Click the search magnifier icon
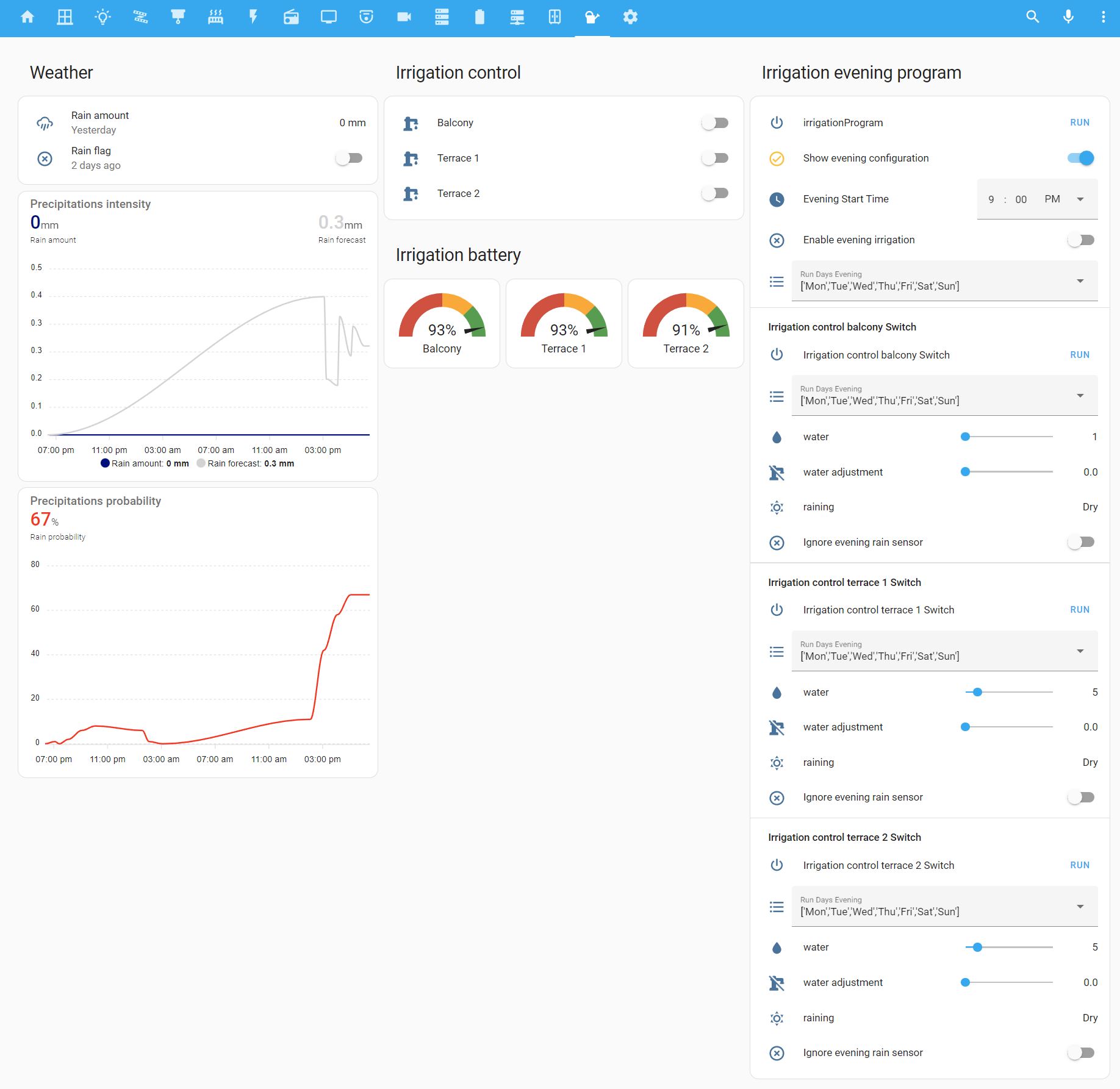 (x=1032, y=17)
